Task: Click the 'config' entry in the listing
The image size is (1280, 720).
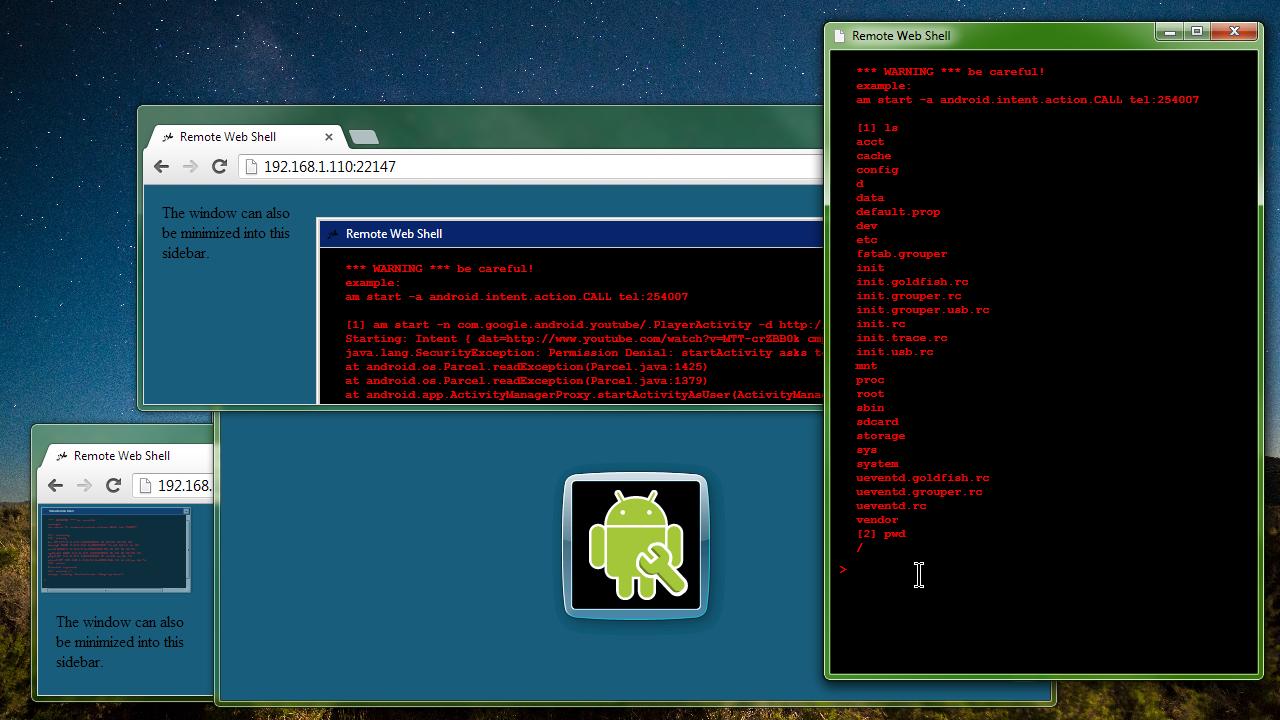Action: [877, 170]
